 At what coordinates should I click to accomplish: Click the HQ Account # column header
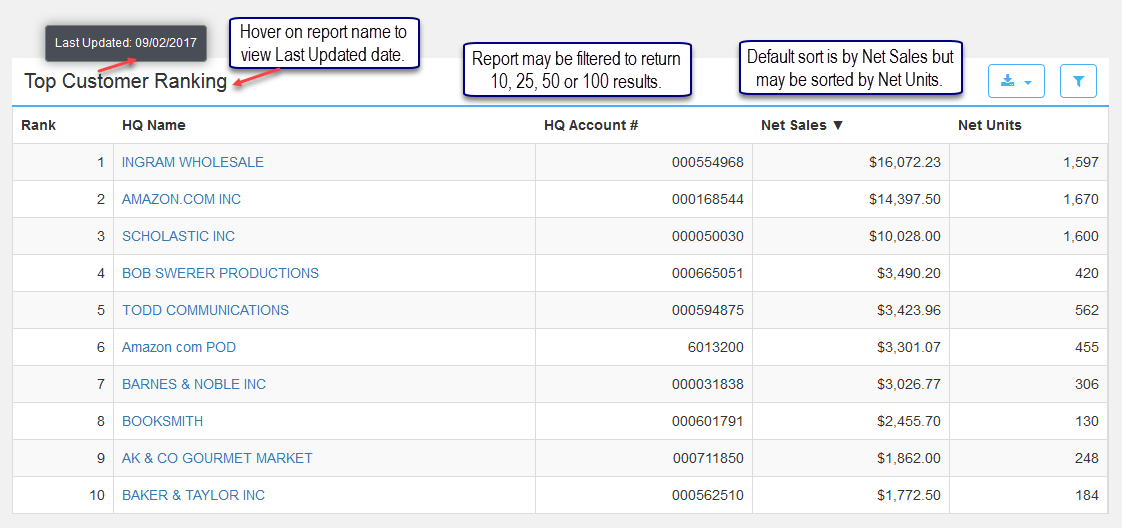591,125
